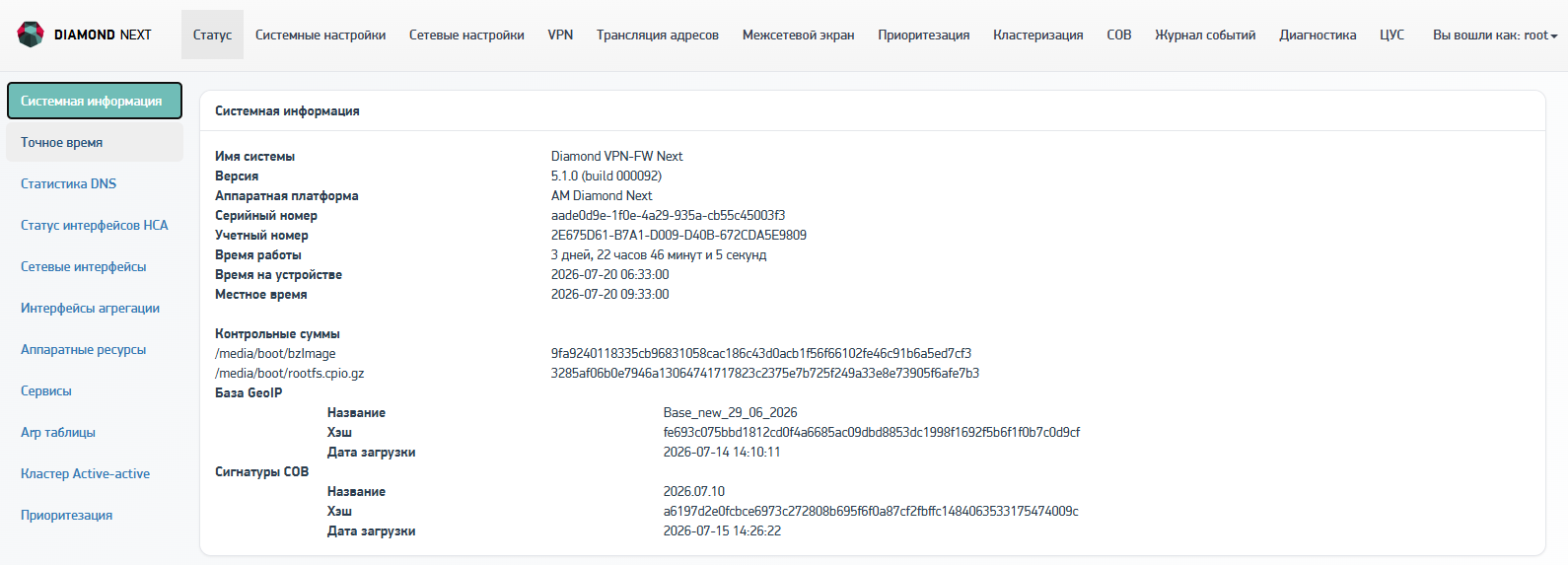Viewport: 1568px width, 565px height.
Task: Click the local time 2026-07-20 09:33:00
Action: coord(609,294)
